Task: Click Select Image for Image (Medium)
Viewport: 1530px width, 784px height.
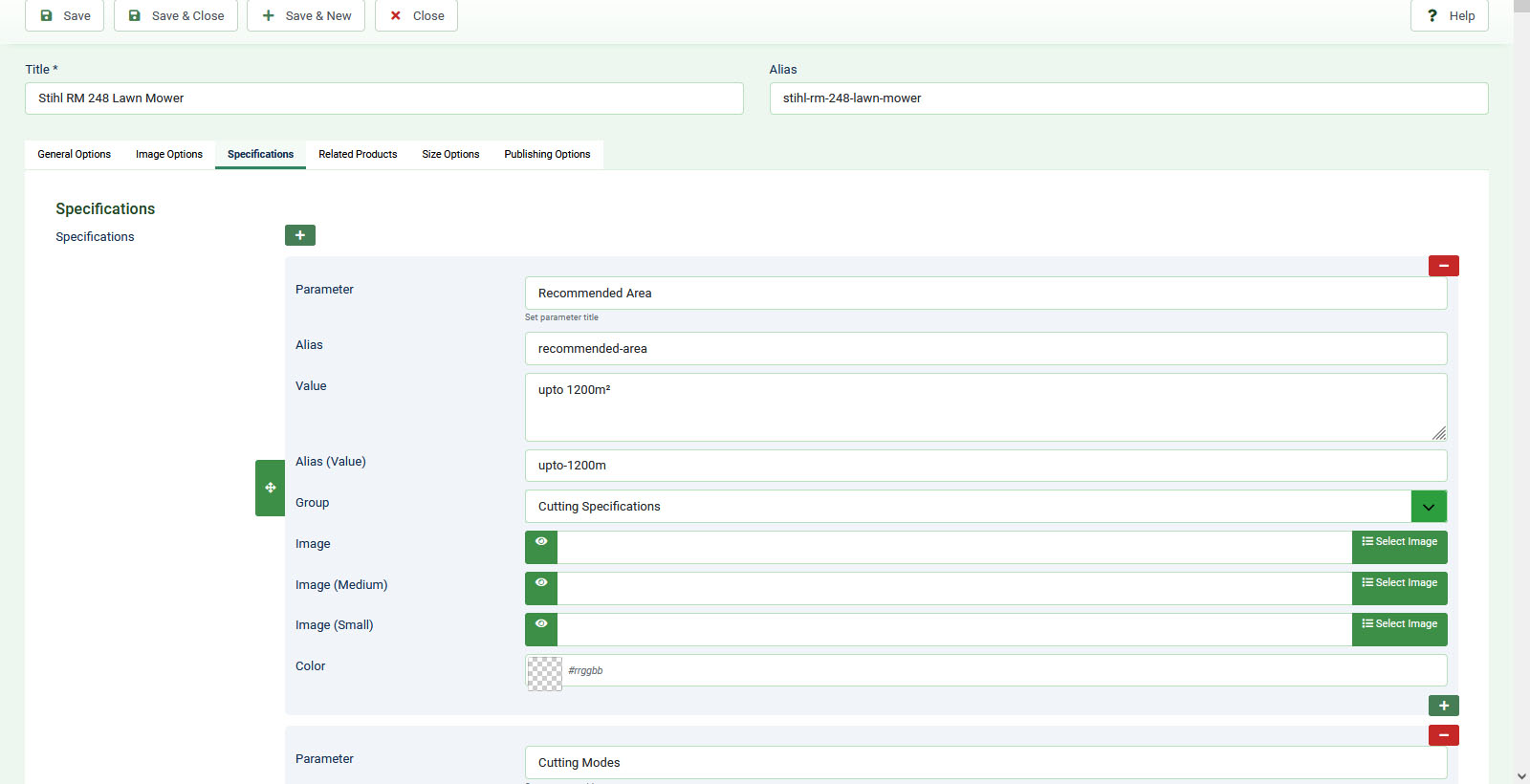Action: 1400,588
